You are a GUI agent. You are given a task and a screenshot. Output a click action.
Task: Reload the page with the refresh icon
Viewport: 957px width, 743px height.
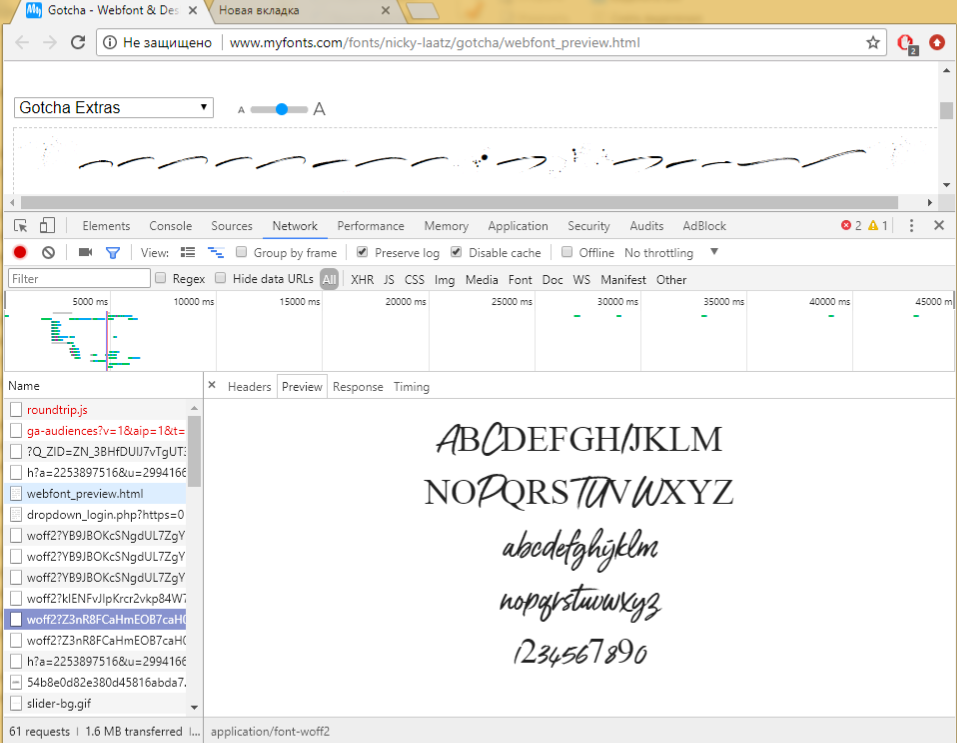pos(78,43)
